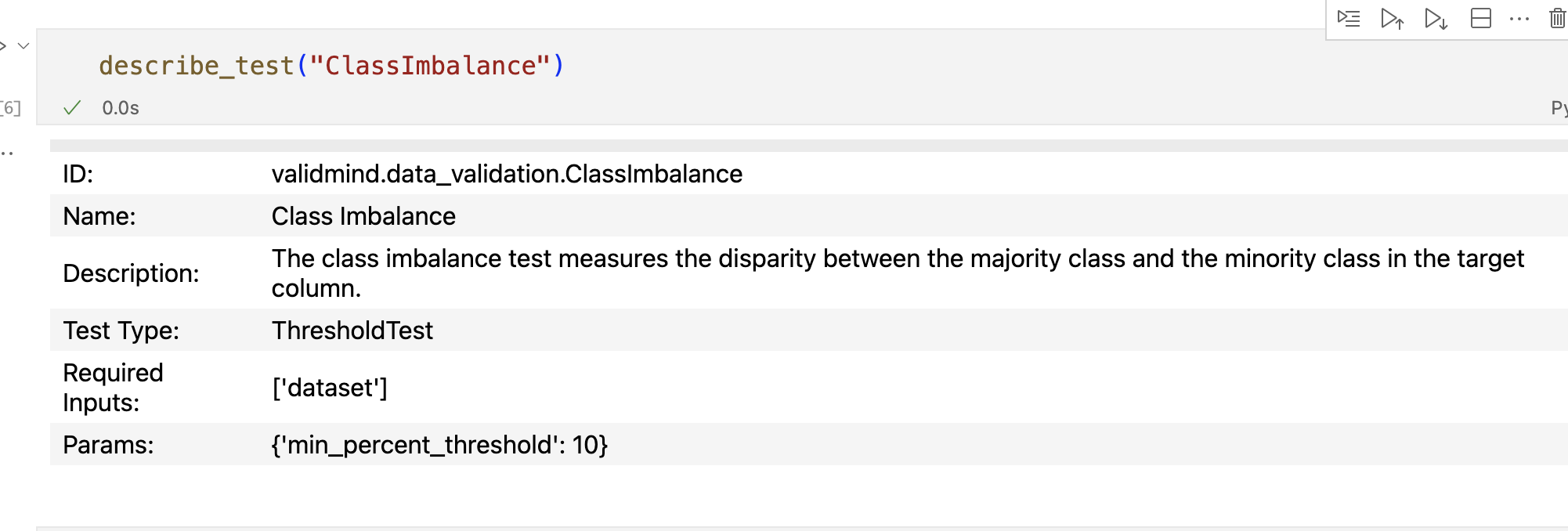This screenshot has height=531, width=1568.
Task: Collapse the cell using the chevron
Action: pyautogui.click(x=24, y=45)
